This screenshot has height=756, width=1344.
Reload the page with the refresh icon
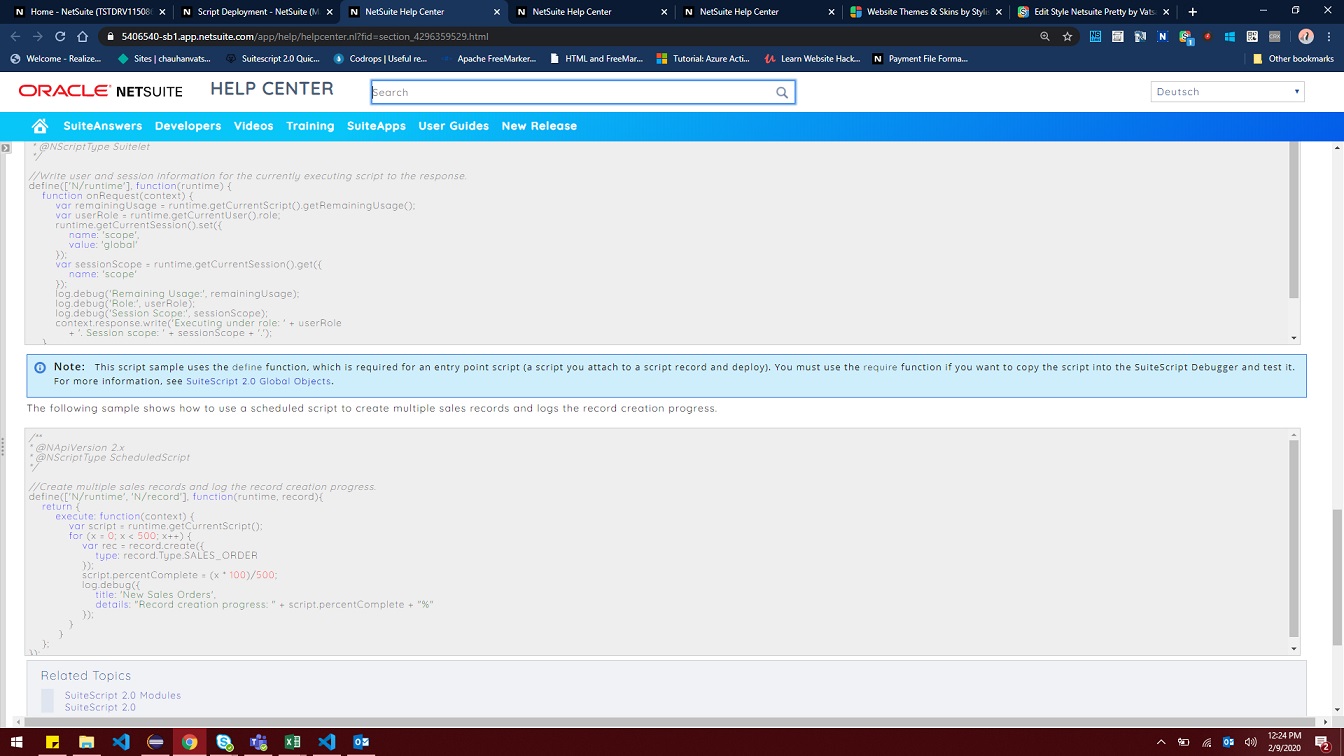pyautogui.click(x=60, y=36)
